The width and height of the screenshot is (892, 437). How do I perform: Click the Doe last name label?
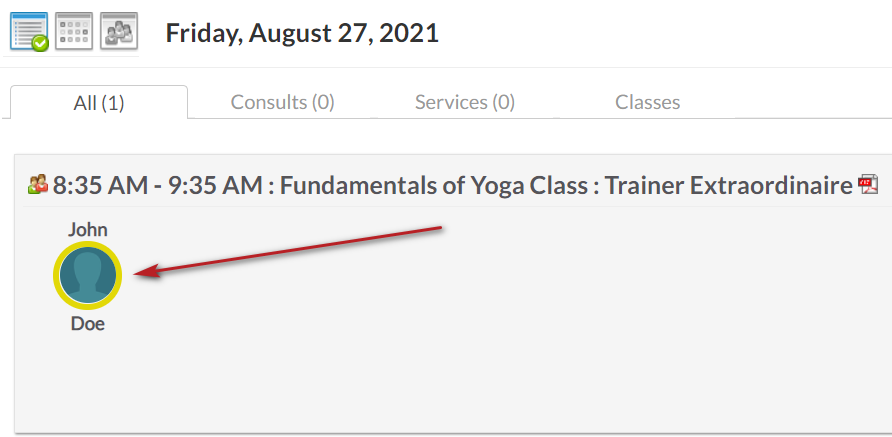[x=88, y=324]
